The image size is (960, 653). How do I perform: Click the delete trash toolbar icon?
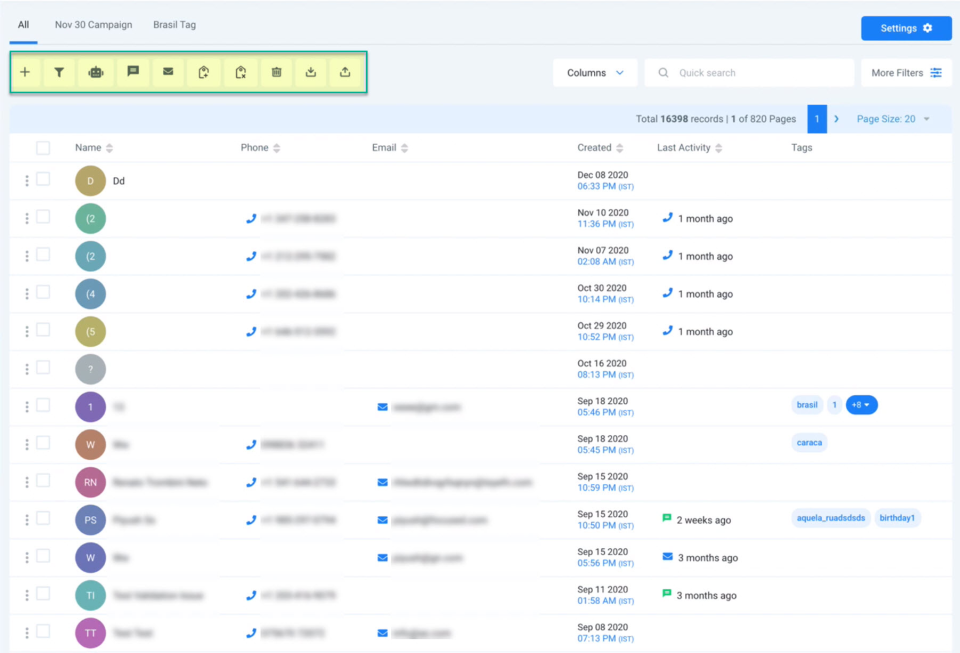click(x=276, y=72)
